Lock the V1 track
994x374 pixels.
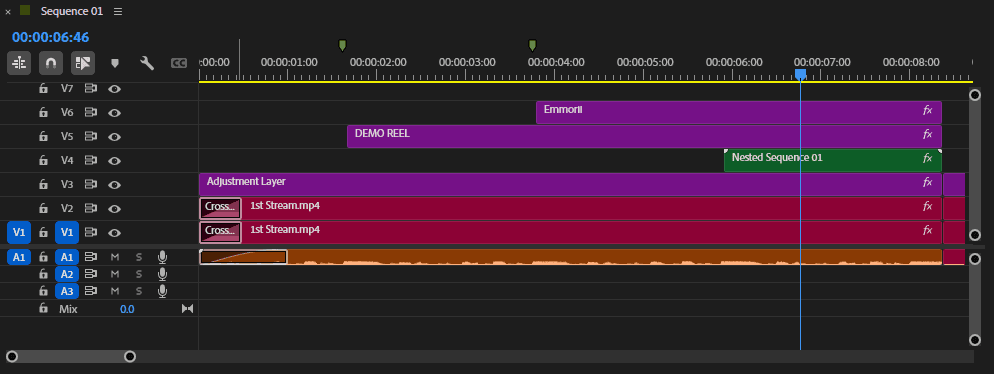coord(43,233)
